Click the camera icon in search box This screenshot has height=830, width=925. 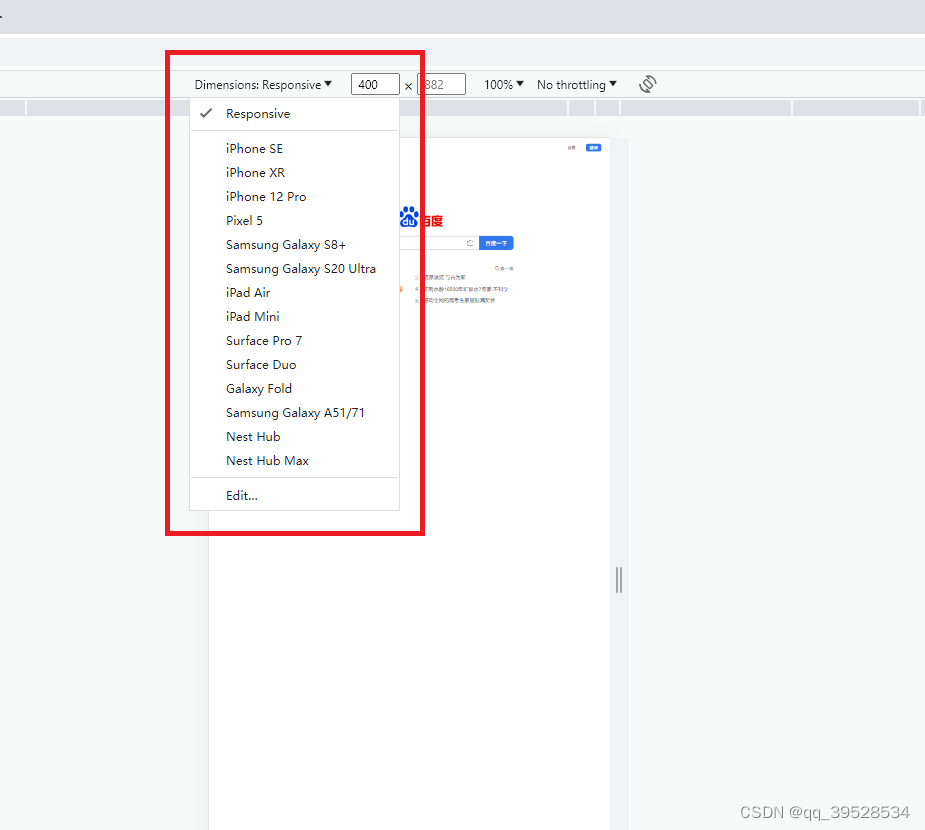click(470, 243)
